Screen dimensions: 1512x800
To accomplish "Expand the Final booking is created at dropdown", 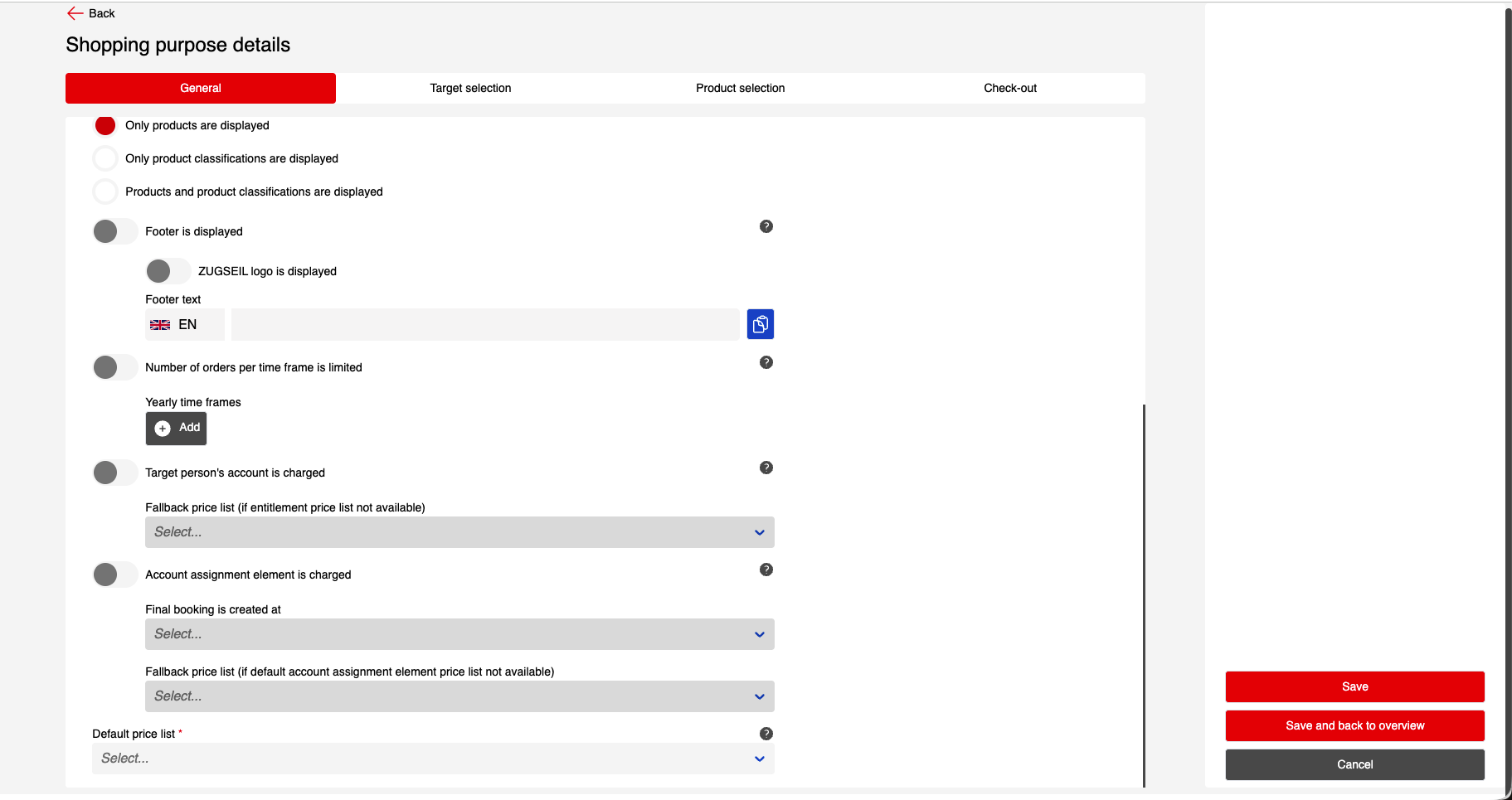I will pos(459,635).
